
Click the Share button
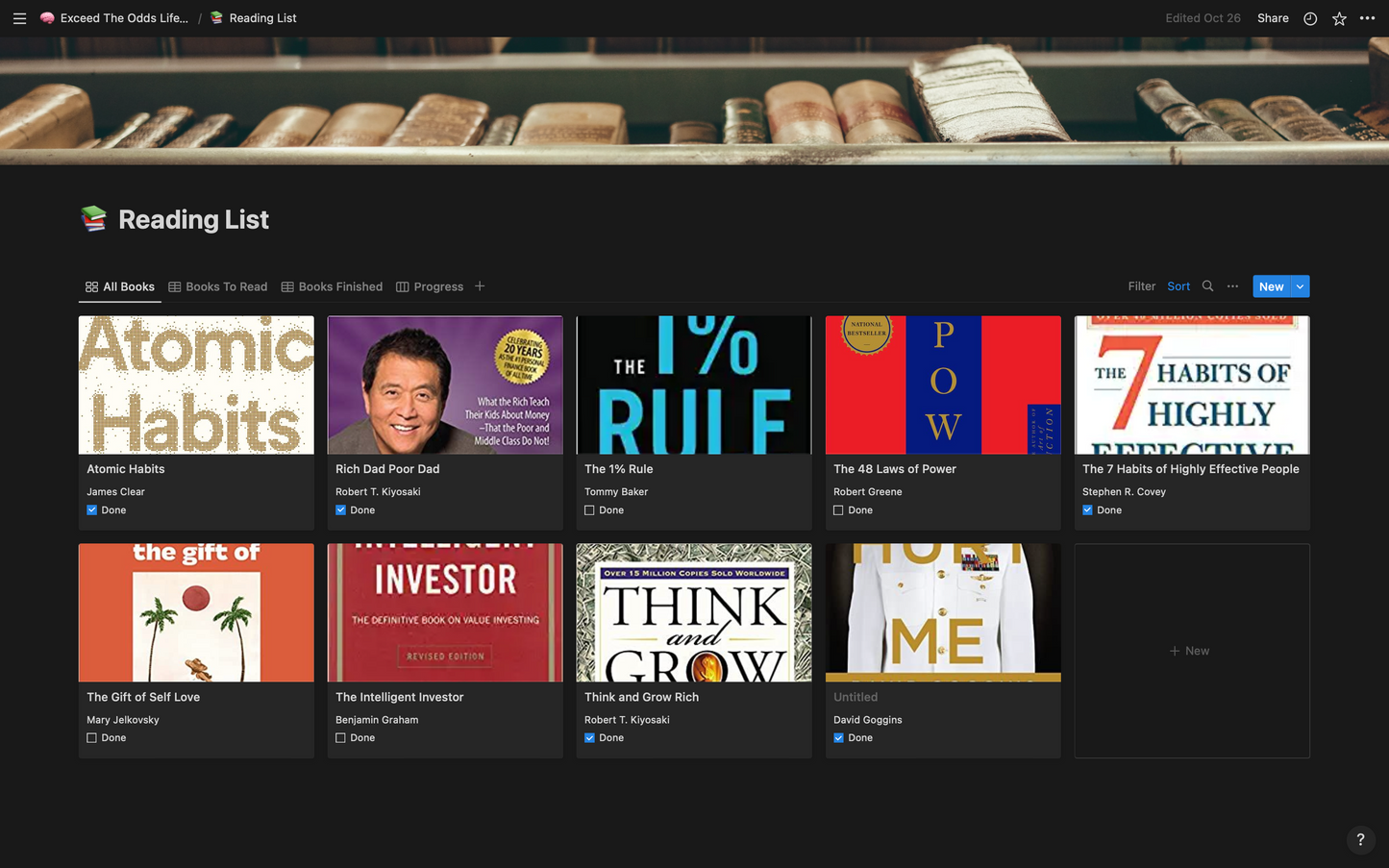[x=1273, y=18]
